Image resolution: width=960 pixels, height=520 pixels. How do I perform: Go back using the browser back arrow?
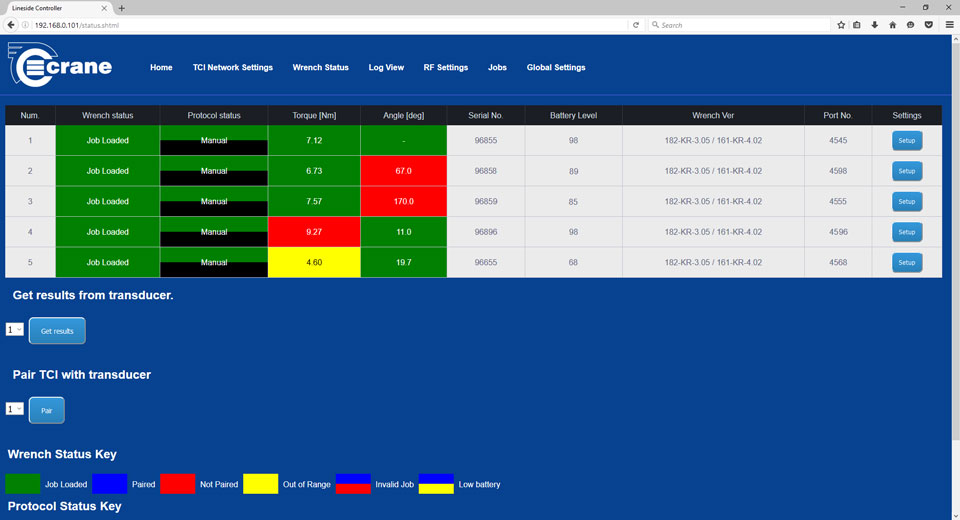[12, 25]
